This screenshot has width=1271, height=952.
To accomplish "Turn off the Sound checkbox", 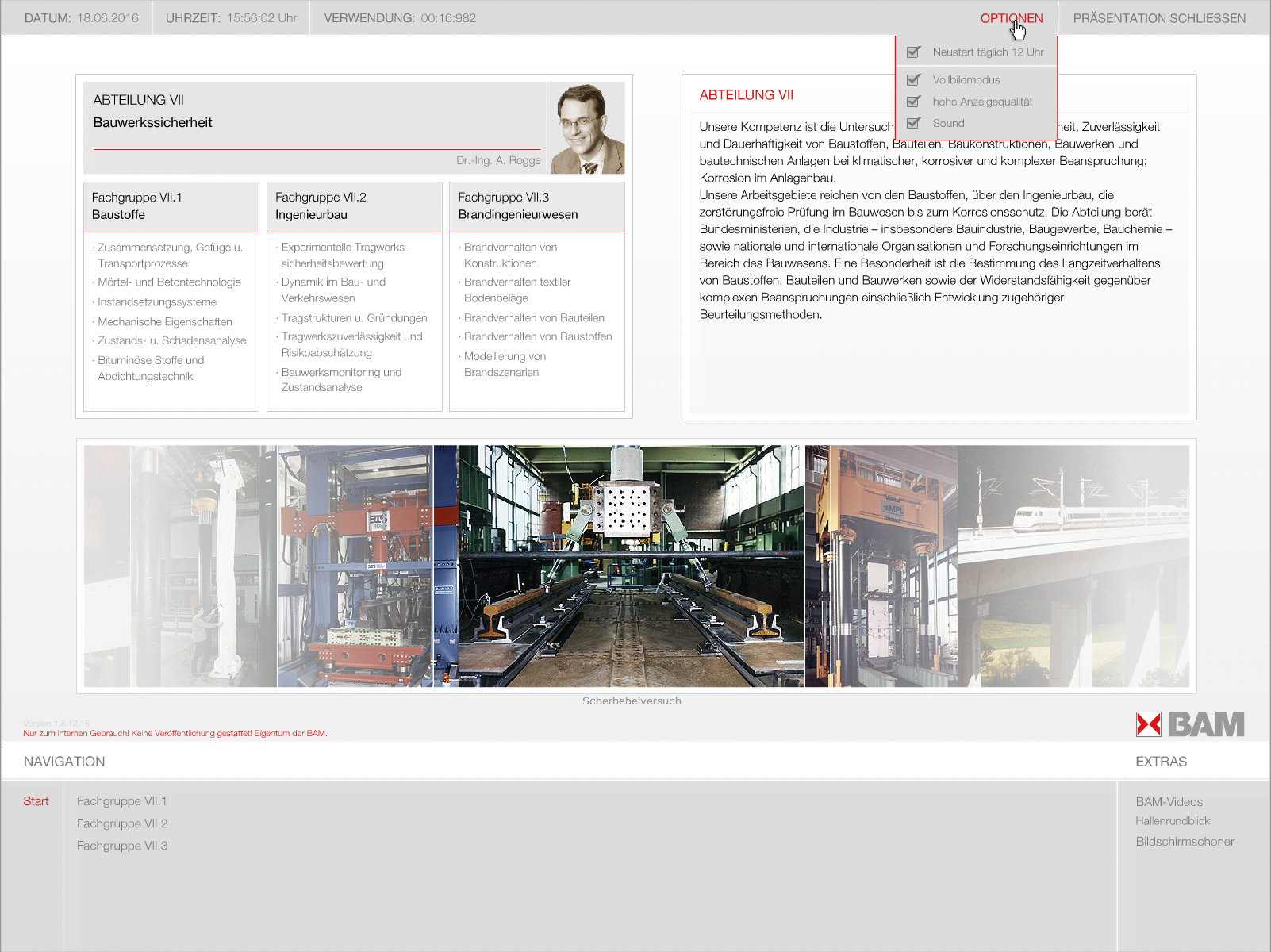I will tap(914, 123).
